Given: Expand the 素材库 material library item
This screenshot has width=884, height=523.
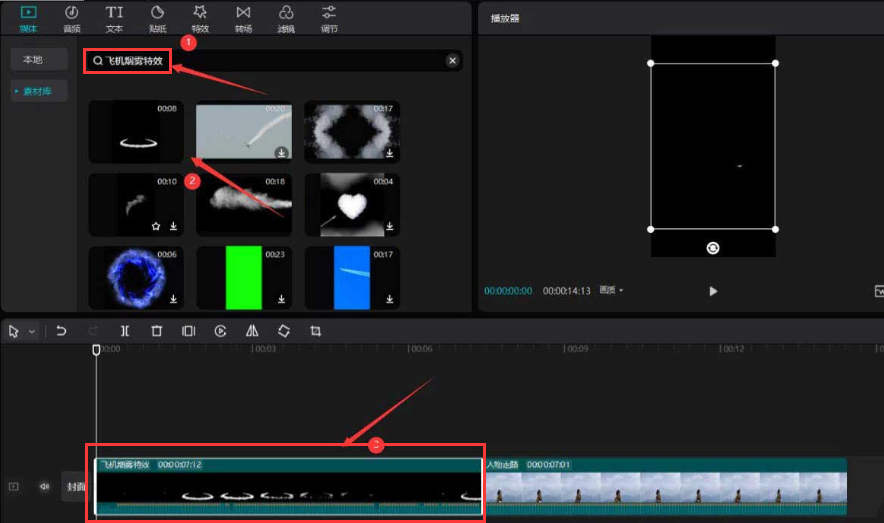Looking at the screenshot, I should [x=39, y=91].
